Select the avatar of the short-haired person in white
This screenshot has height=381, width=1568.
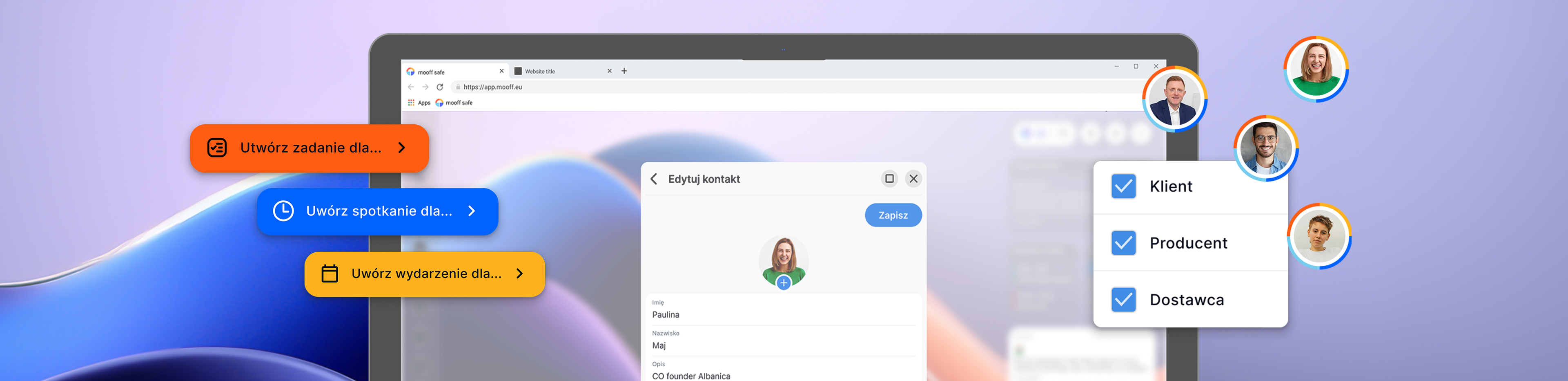click(x=1320, y=237)
